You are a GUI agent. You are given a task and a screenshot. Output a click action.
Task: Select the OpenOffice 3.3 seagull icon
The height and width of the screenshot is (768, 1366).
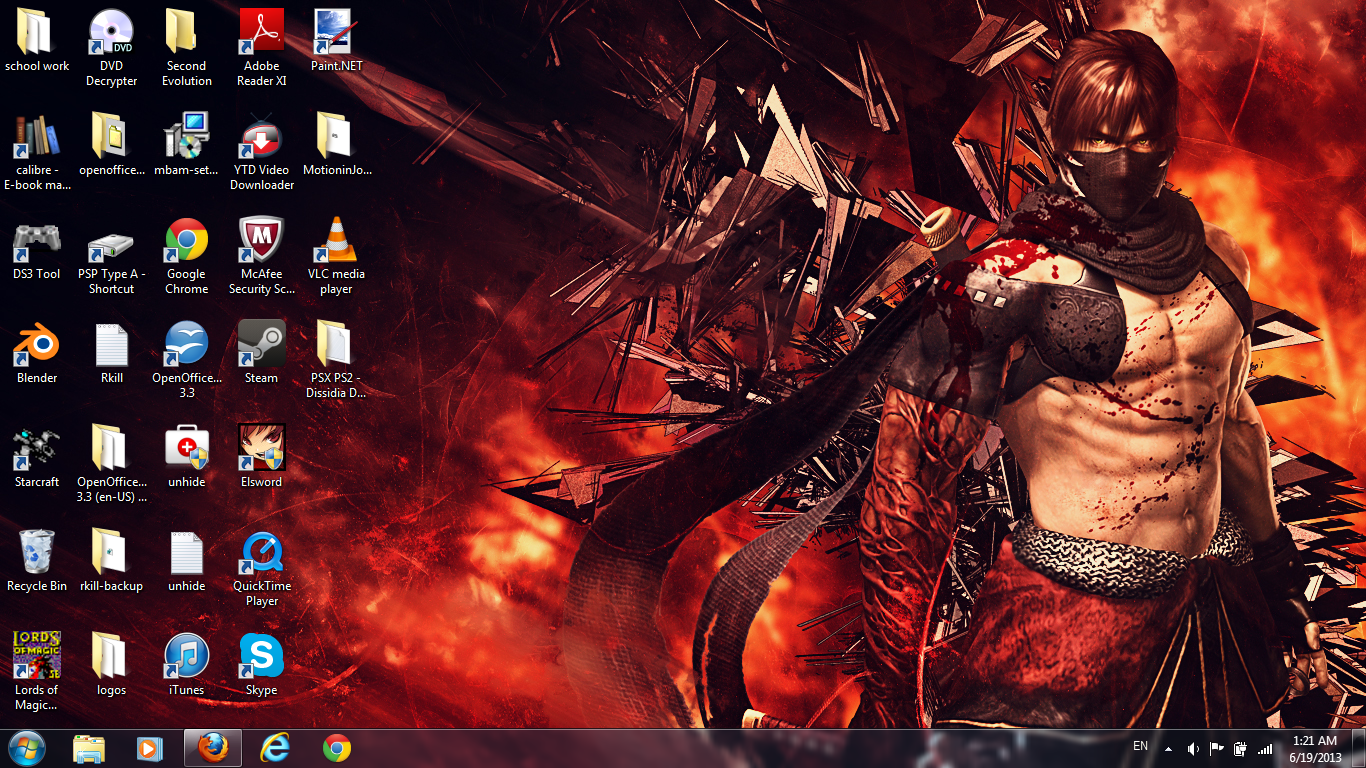pos(186,344)
